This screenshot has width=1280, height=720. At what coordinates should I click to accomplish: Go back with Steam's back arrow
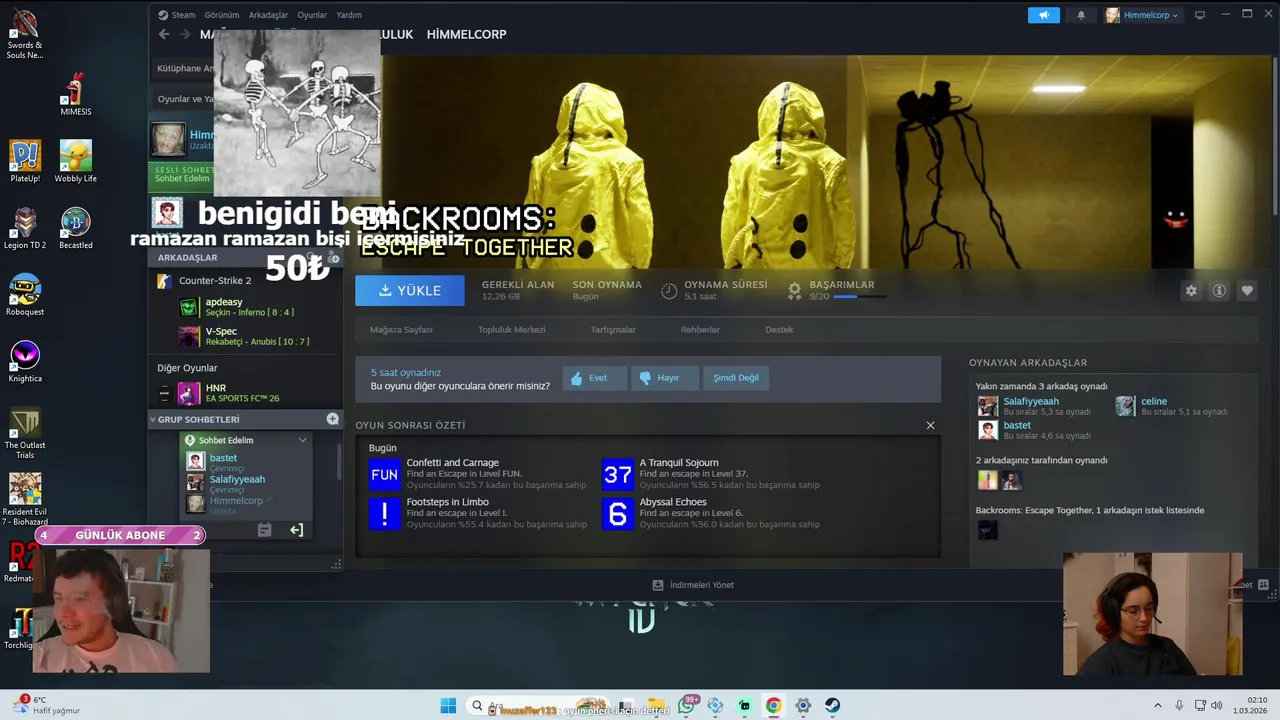click(164, 34)
